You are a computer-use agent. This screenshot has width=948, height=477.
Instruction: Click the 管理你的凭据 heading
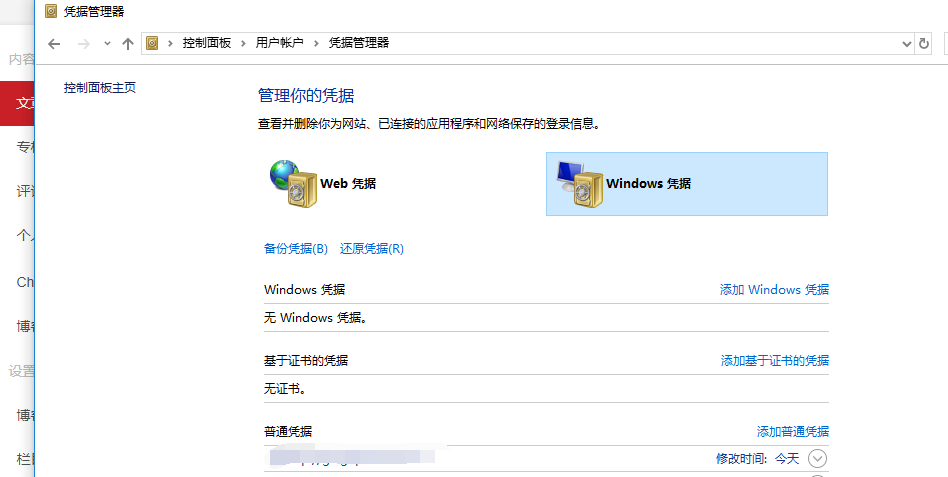(306, 96)
